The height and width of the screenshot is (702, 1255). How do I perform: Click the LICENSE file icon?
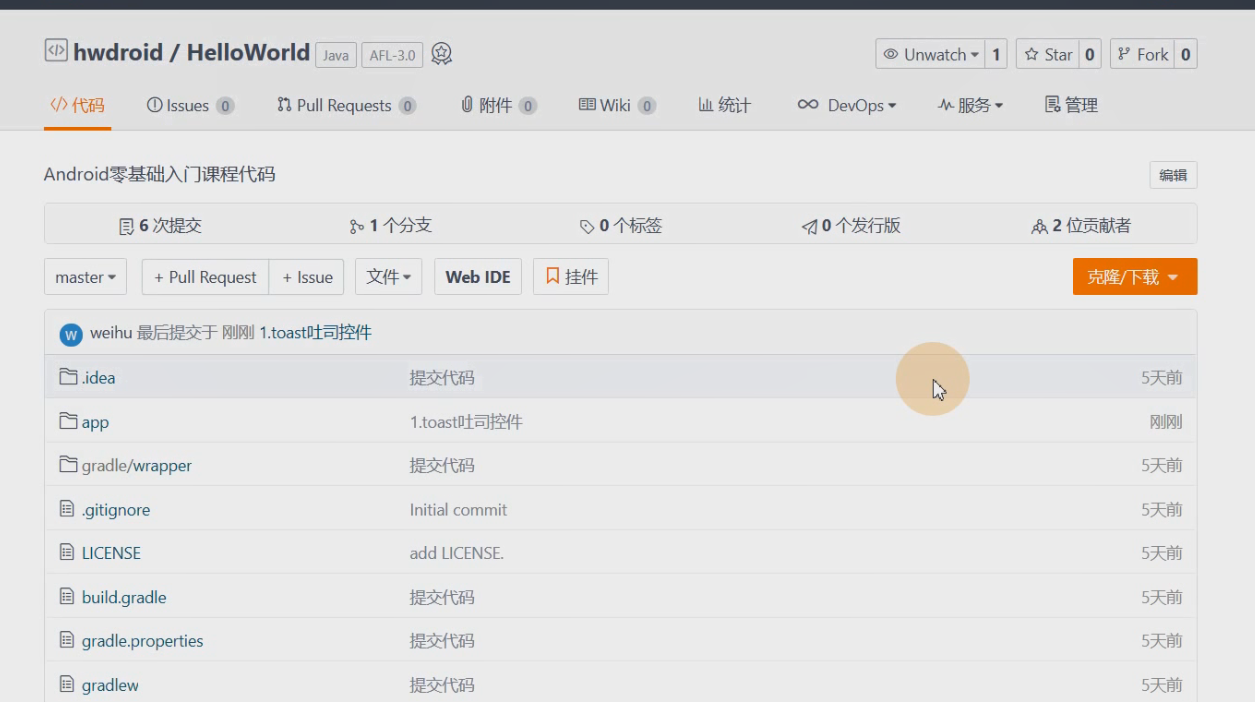tap(67, 552)
